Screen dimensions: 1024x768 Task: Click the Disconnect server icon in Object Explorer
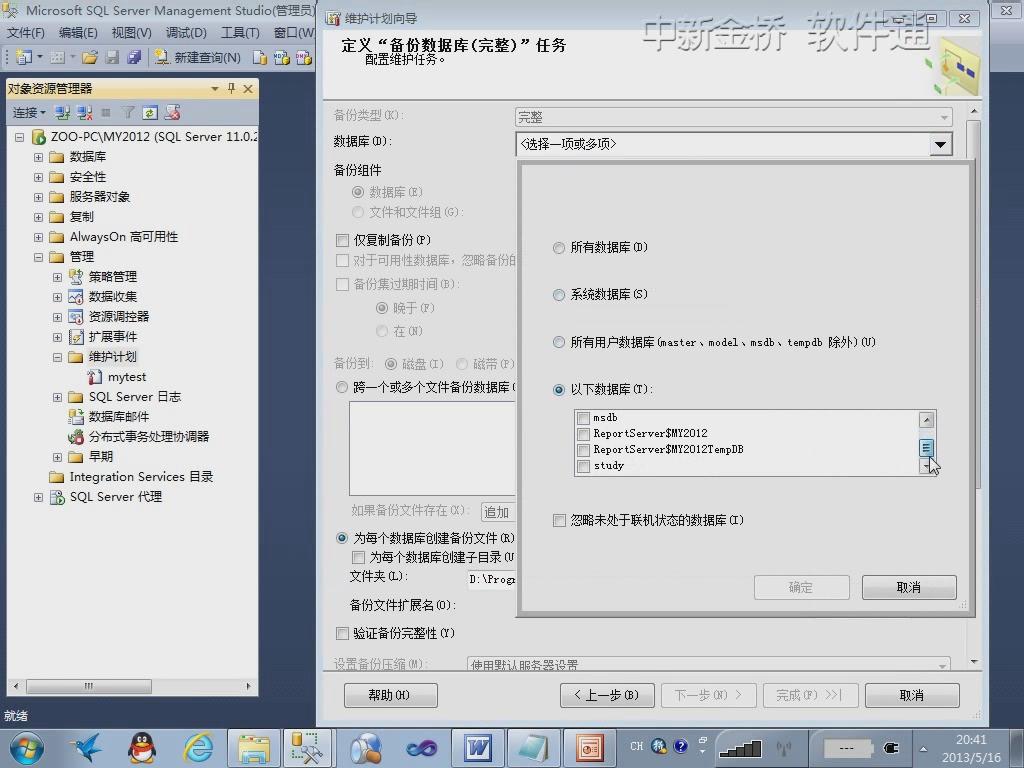pos(84,113)
